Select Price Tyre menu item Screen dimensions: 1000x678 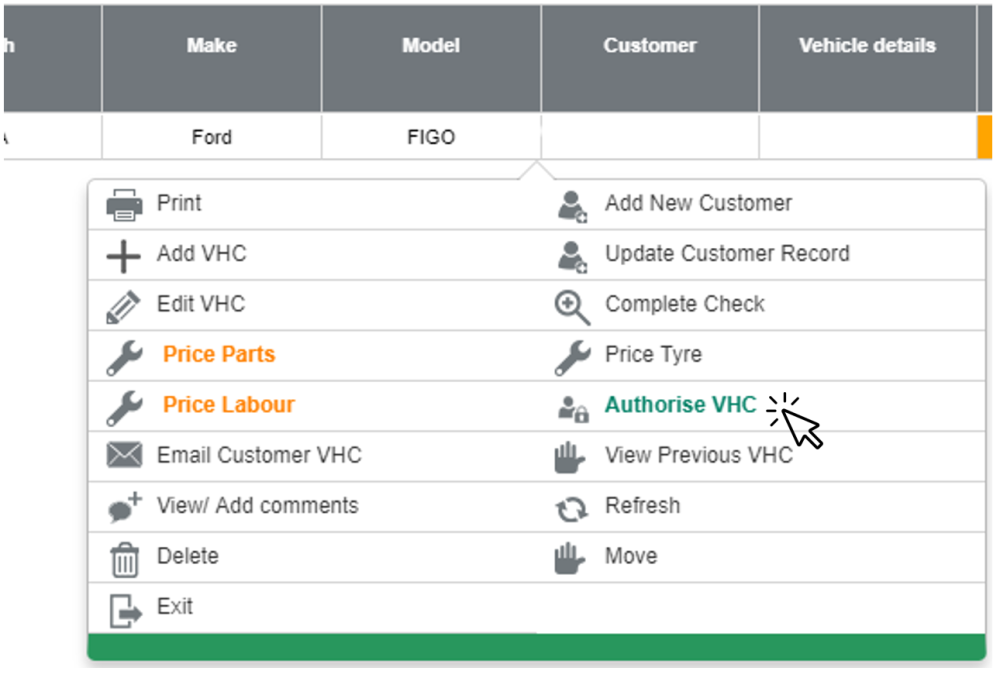pos(653,354)
